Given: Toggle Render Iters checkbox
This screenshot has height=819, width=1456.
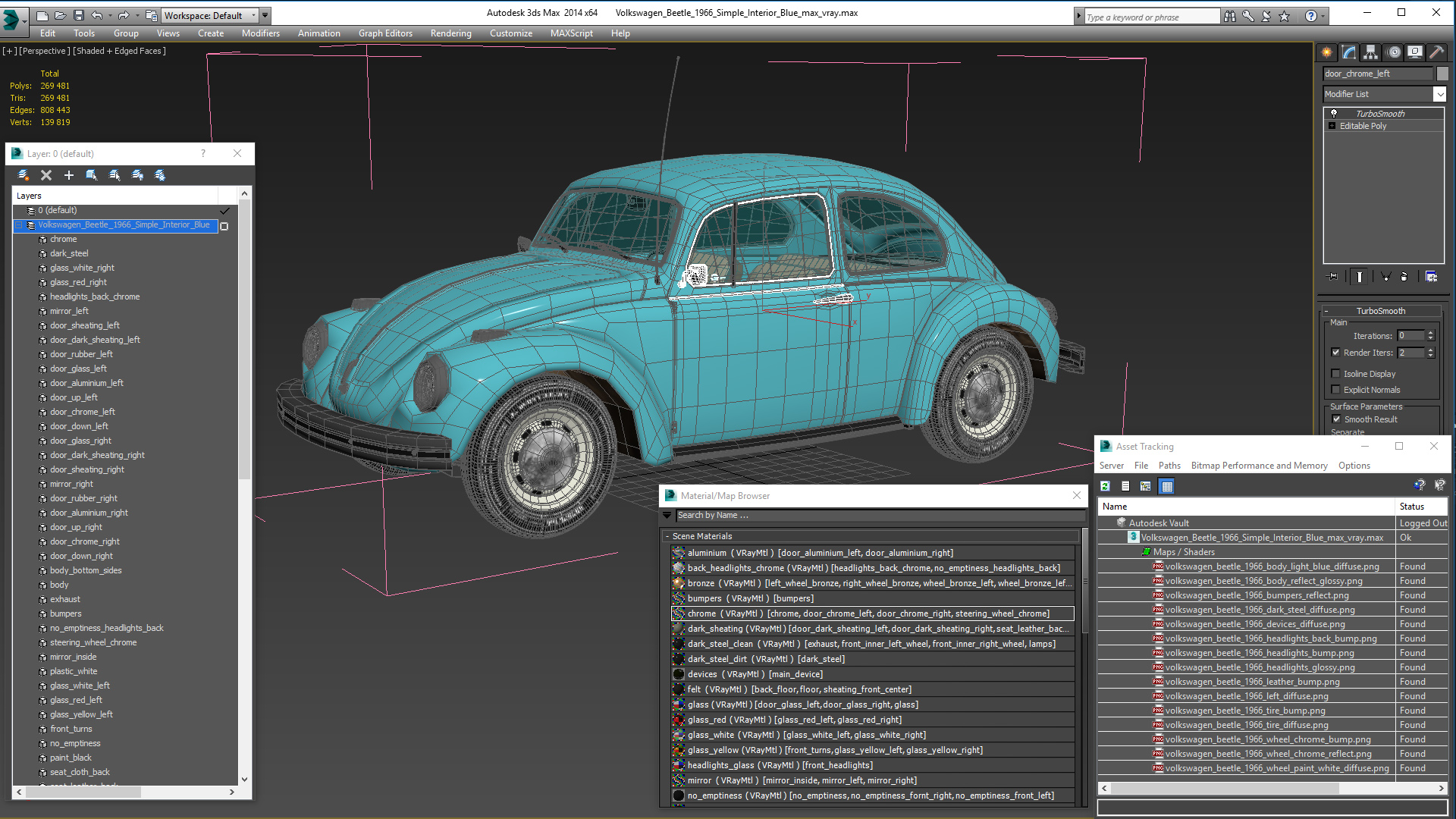Looking at the screenshot, I should (1335, 353).
